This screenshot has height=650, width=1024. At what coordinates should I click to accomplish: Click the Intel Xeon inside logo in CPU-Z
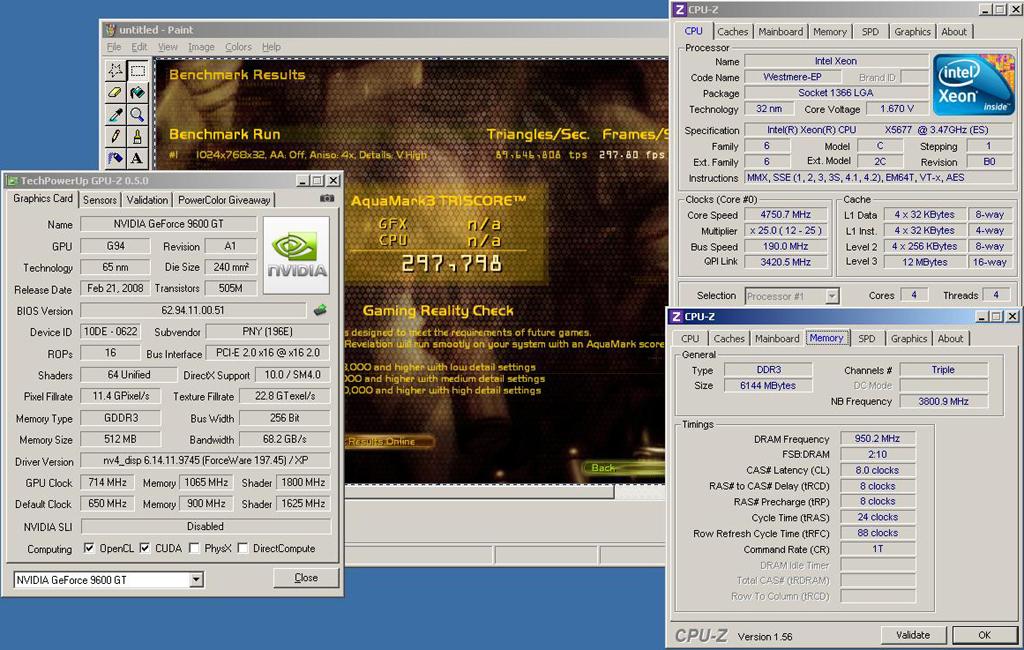pyautogui.click(x=973, y=84)
